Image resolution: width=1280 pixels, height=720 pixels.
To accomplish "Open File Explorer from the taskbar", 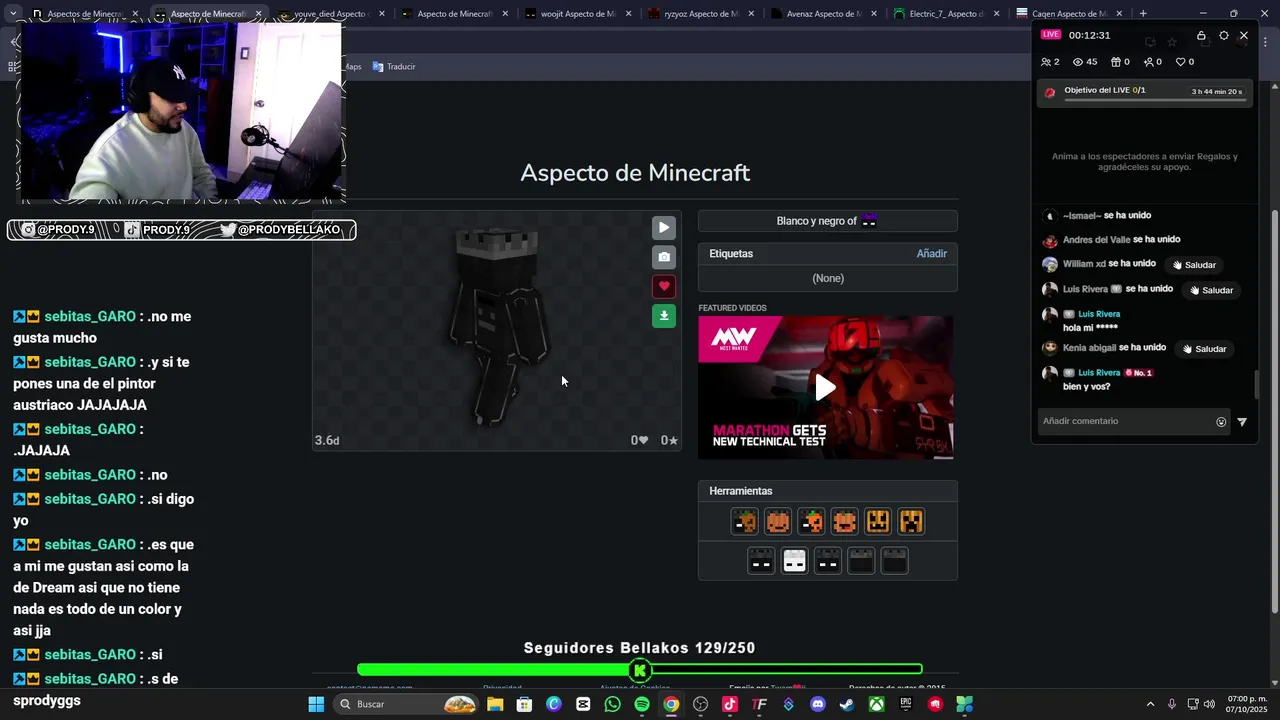I will point(495,704).
